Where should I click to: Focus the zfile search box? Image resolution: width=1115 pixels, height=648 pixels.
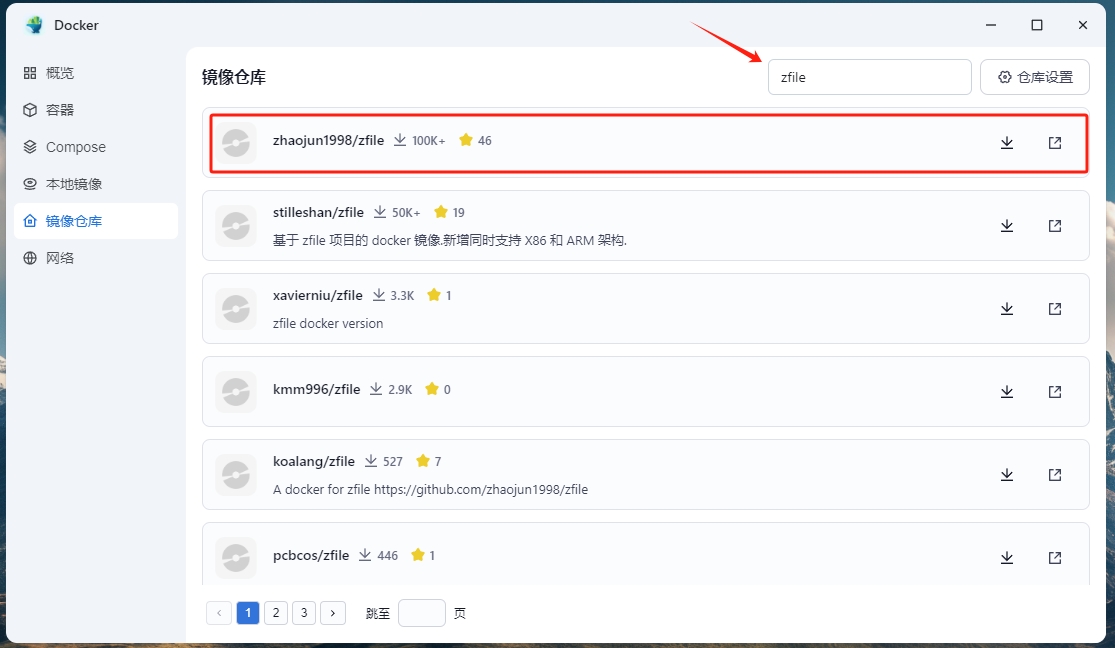click(870, 77)
